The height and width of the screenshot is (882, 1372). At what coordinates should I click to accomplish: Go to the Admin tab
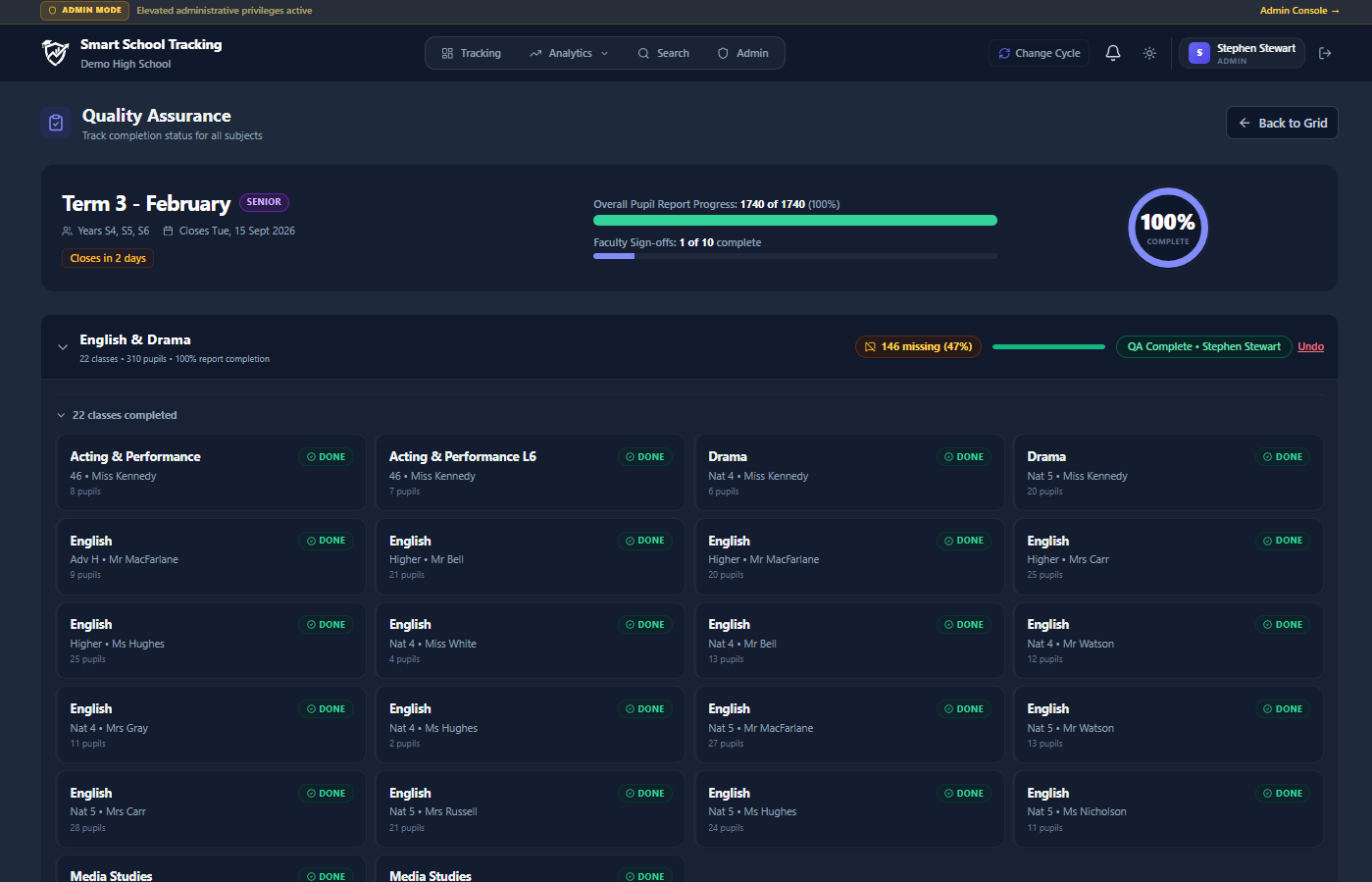coord(742,53)
